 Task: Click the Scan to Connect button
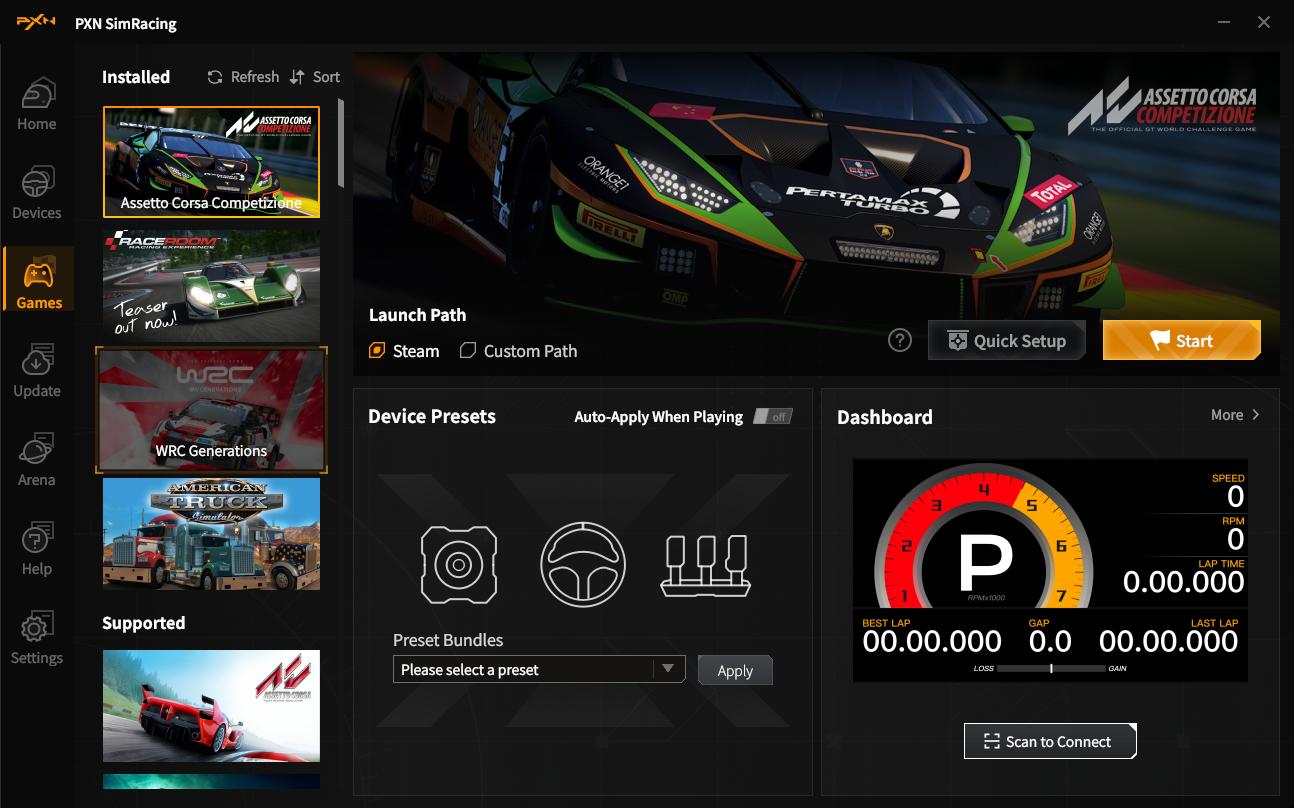(1050, 741)
